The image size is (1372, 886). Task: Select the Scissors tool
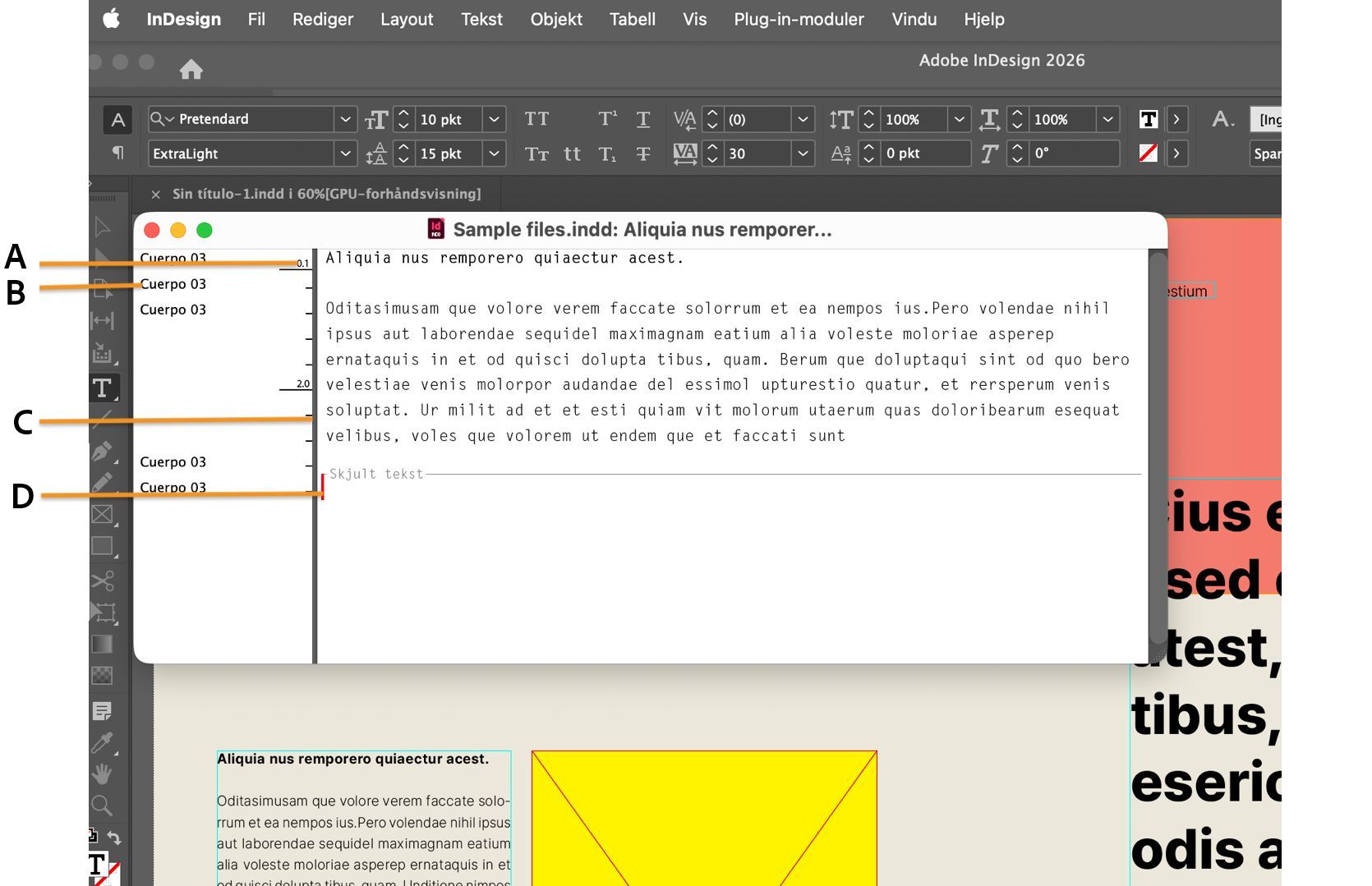tap(103, 581)
